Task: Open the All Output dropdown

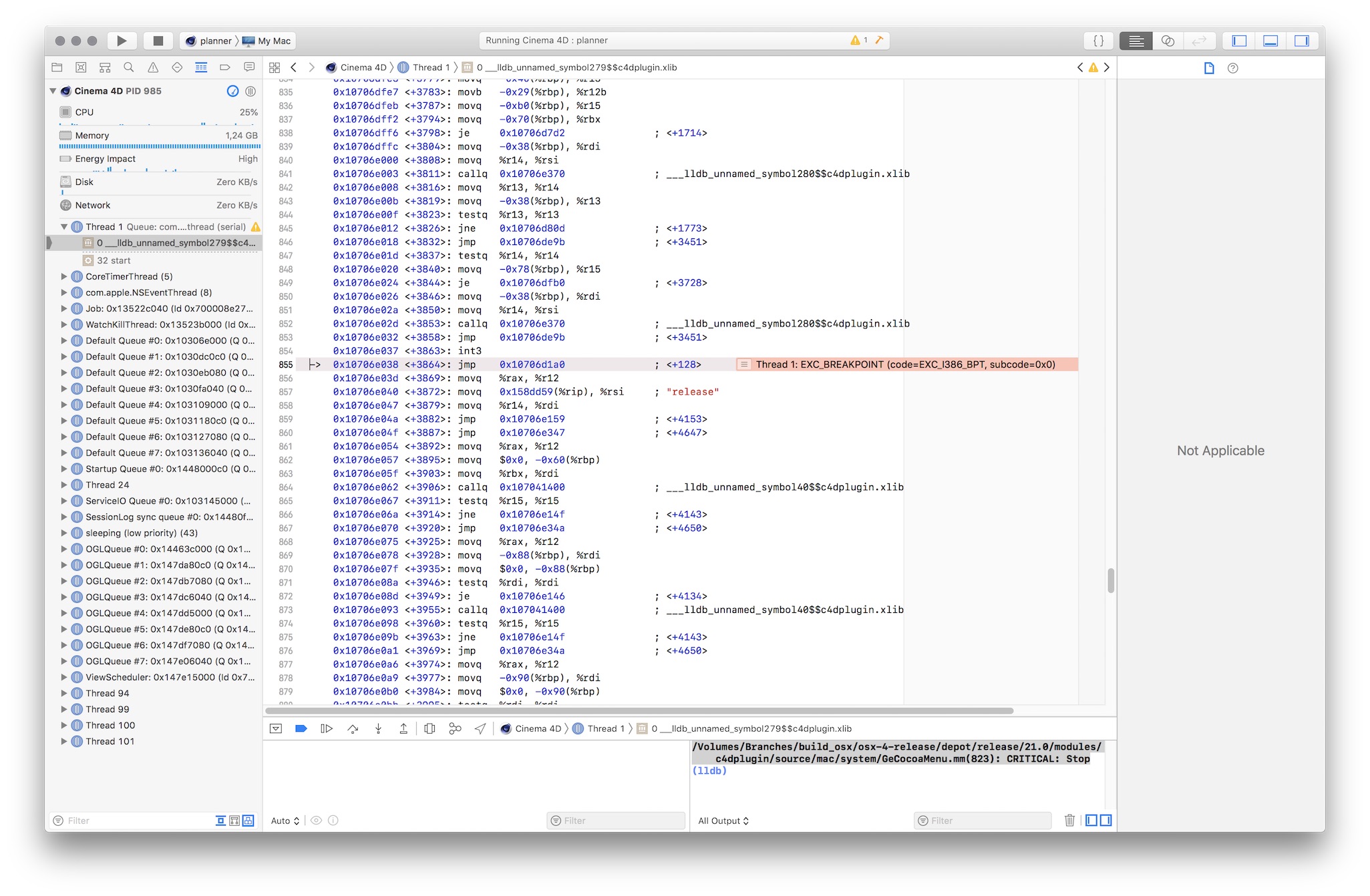Action: [x=723, y=821]
